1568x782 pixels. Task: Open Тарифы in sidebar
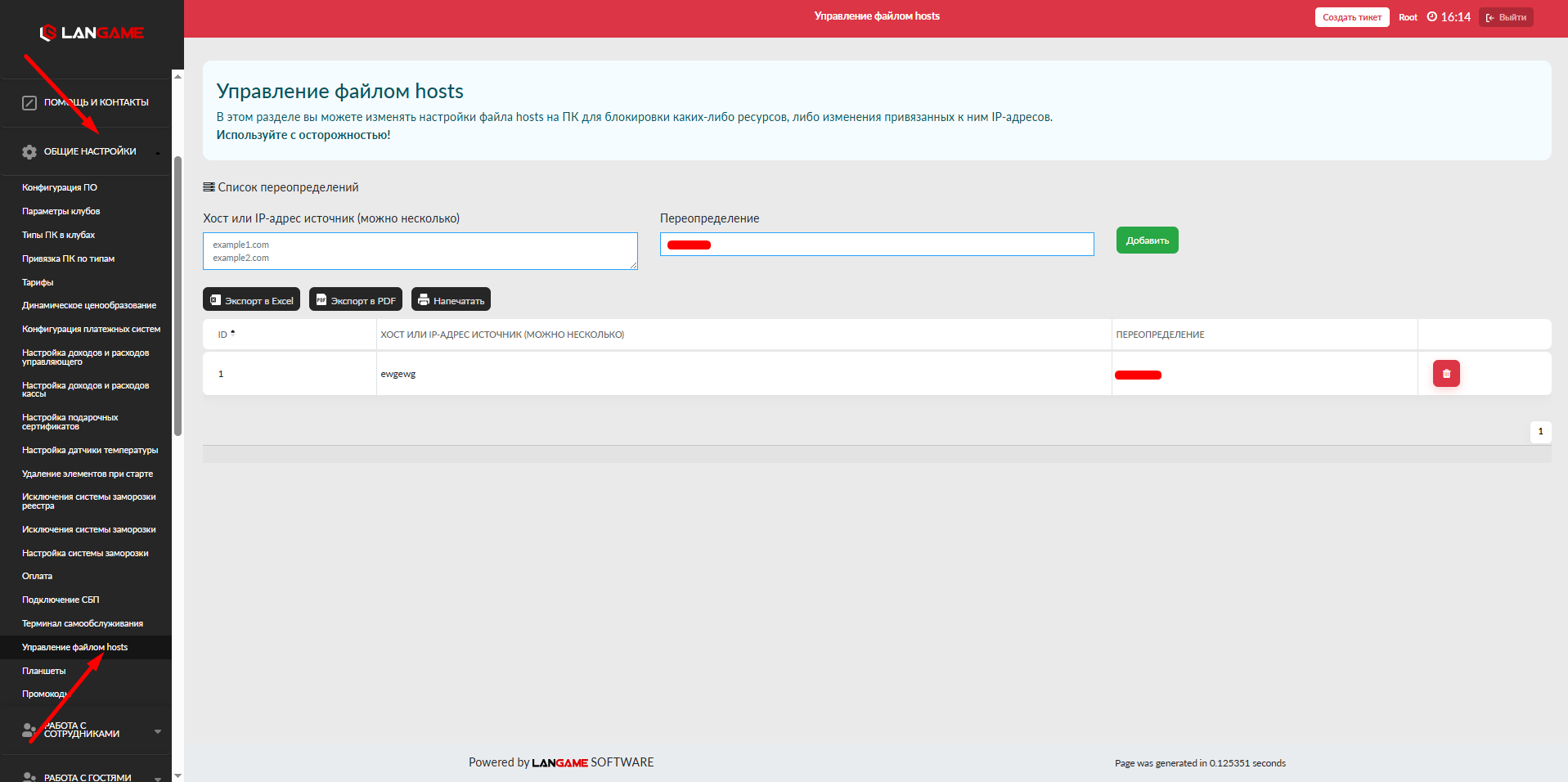click(x=38, y=282)
